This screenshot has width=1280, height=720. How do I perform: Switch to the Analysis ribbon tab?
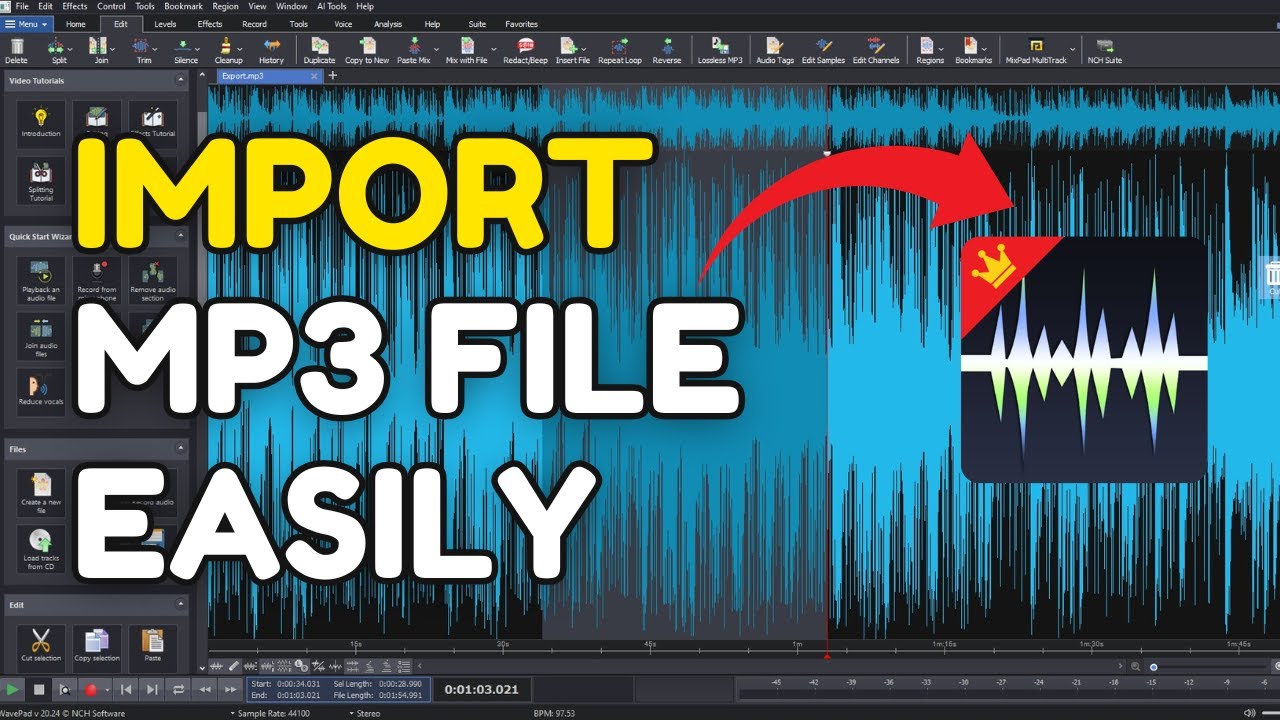pos(387,24)
